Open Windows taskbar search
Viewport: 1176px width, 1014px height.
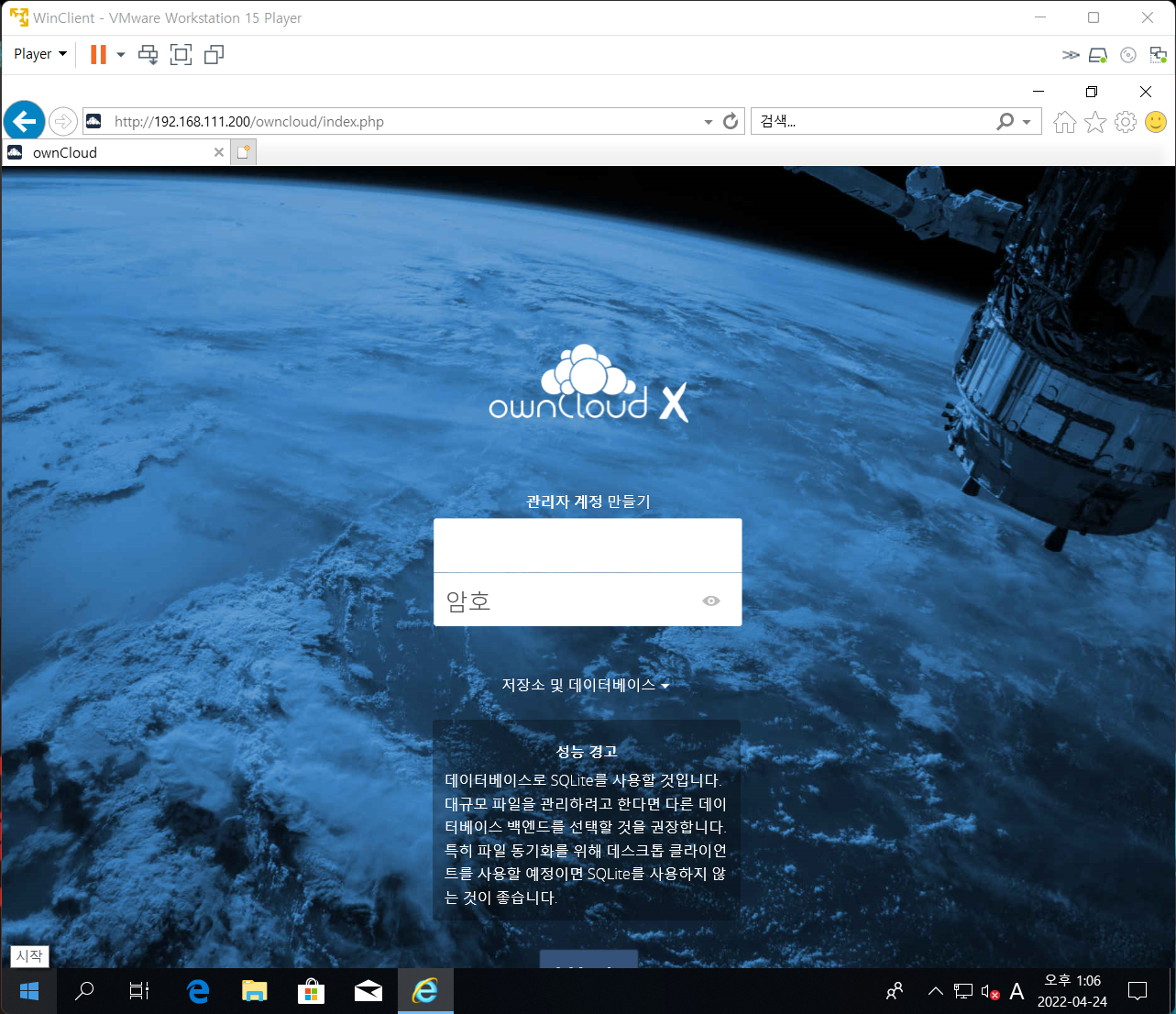(x=84, y=991)
